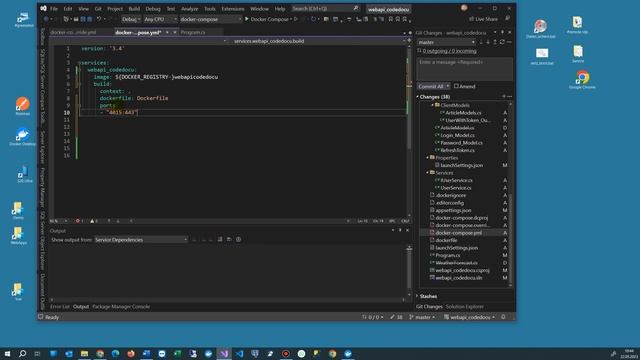Open the Edit menu
Viewport: 640px width, 360px height.
point(68,9)
